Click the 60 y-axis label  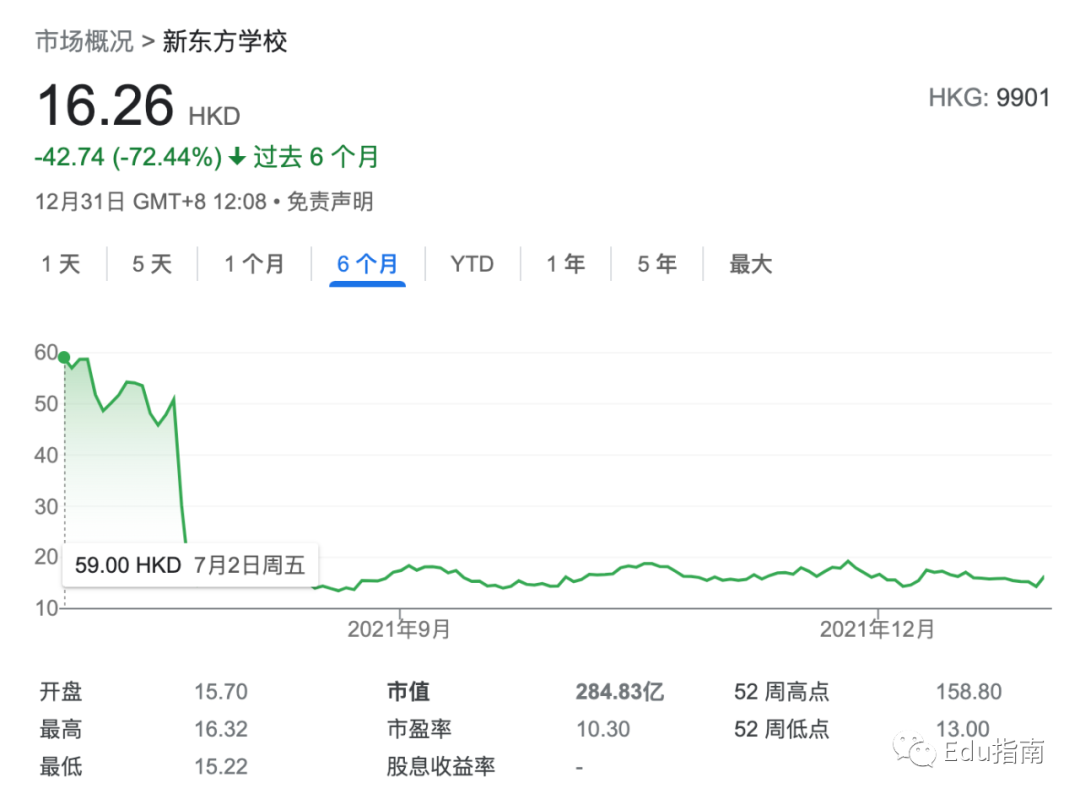pos(45,353)
